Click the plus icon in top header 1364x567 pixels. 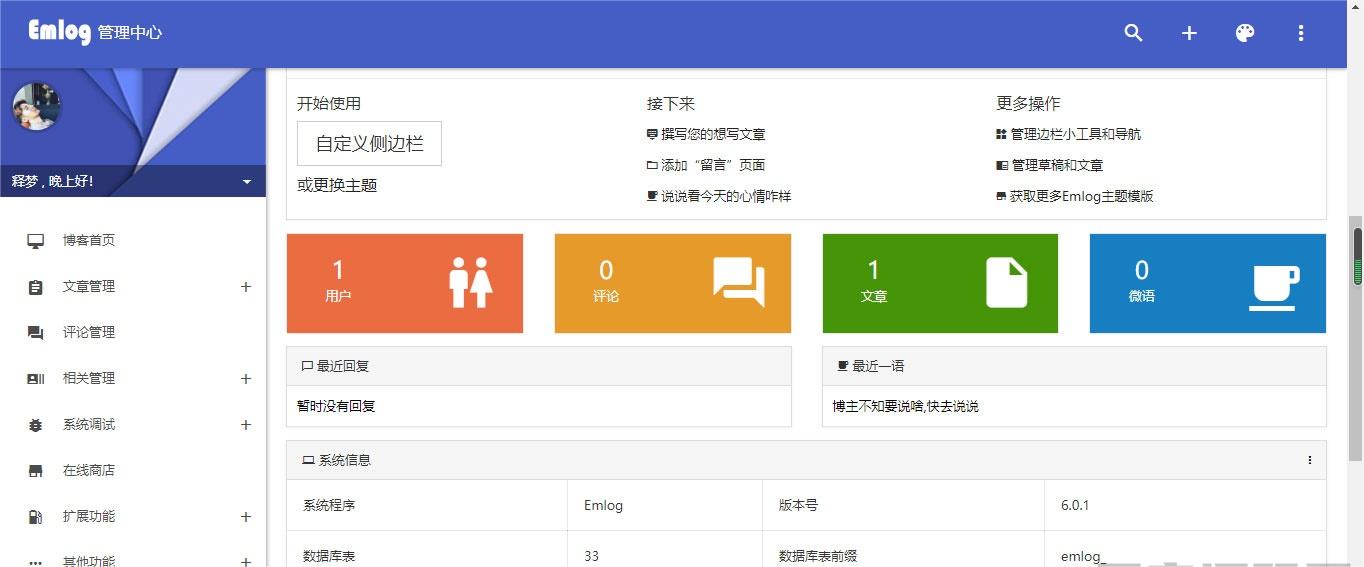pyautogui.click(x=1189, y=33)
